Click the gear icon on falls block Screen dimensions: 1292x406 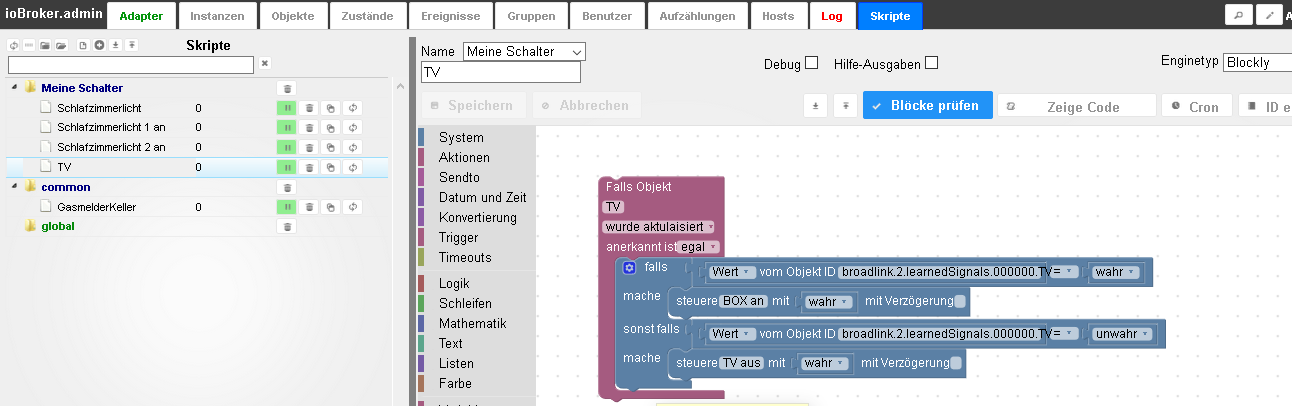629,268
